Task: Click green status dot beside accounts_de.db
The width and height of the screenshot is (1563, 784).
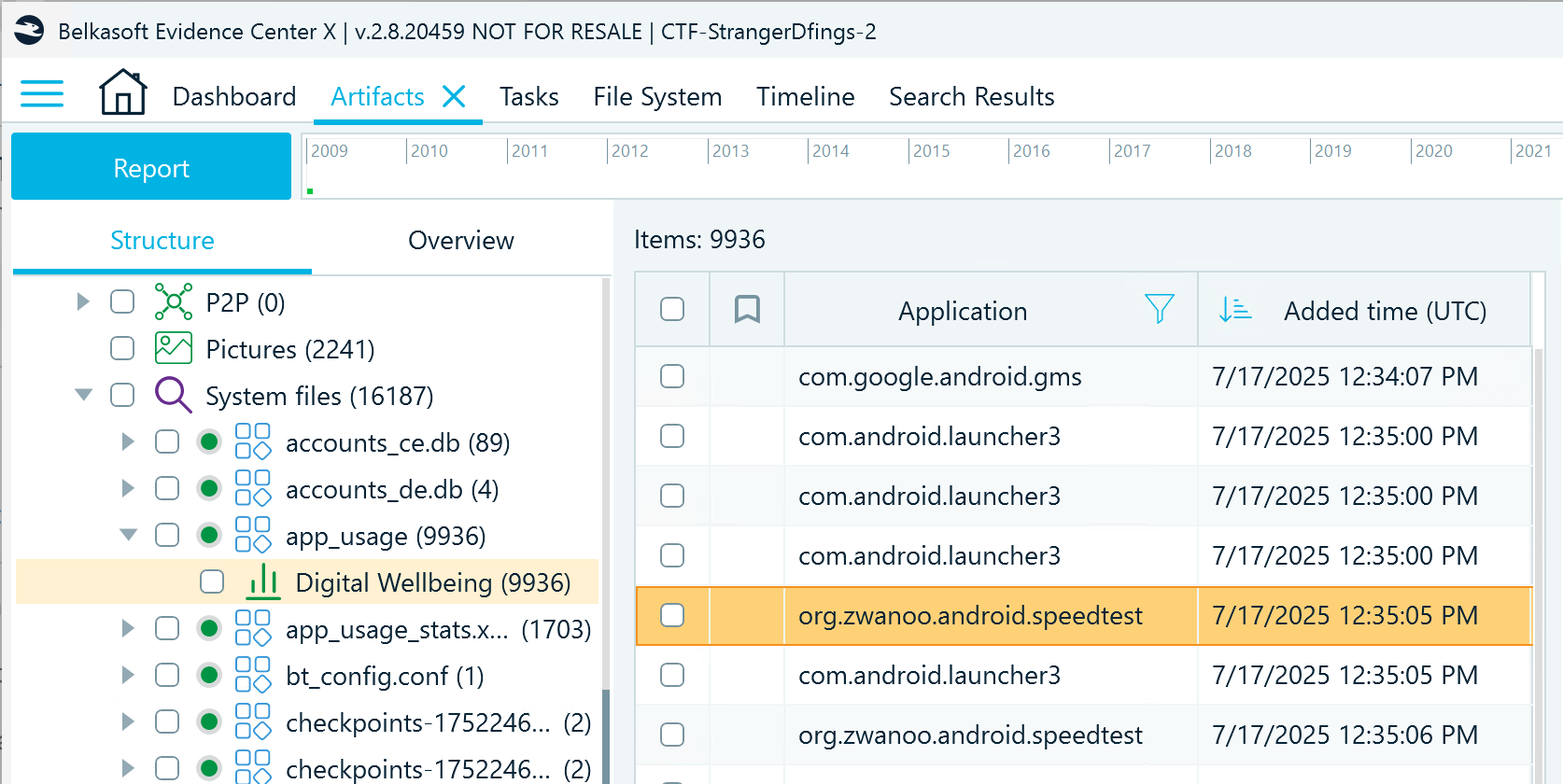Action: (x=209, y=488)
